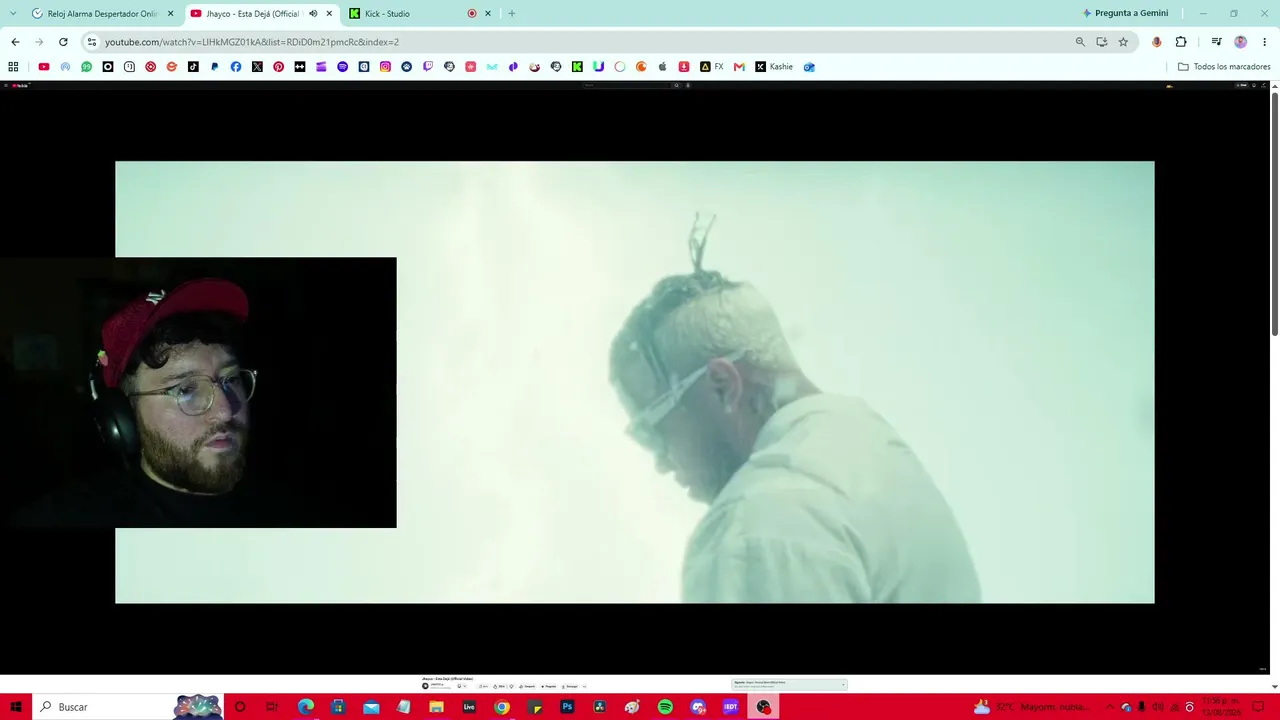The image size is (1280, 720).
Task: Install app icon in the address bar
Action: pyautogui.click(x=1102, y=42)
